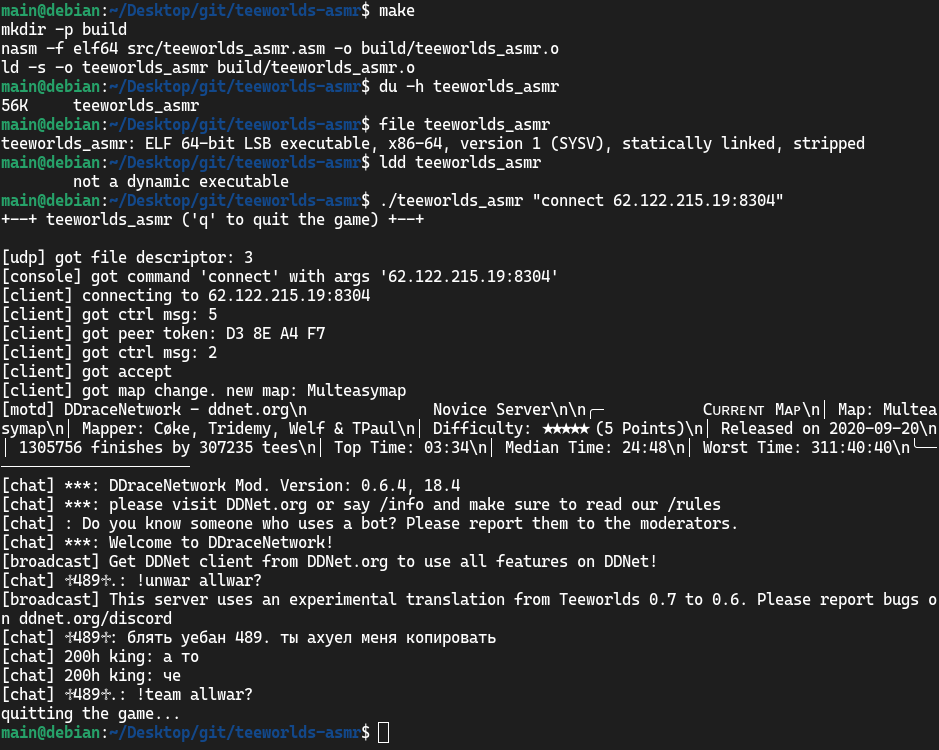Screen dimensions: 939x750
Task: Click the 'new map: Multeasymap' line
Action: pos(204,391)
